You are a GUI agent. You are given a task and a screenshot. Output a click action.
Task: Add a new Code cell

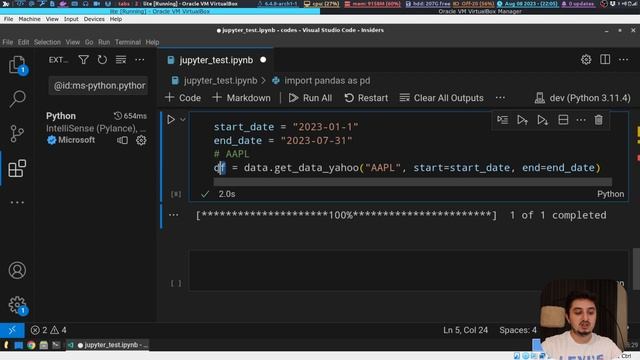pyautogui.click(x=183, y=98)
